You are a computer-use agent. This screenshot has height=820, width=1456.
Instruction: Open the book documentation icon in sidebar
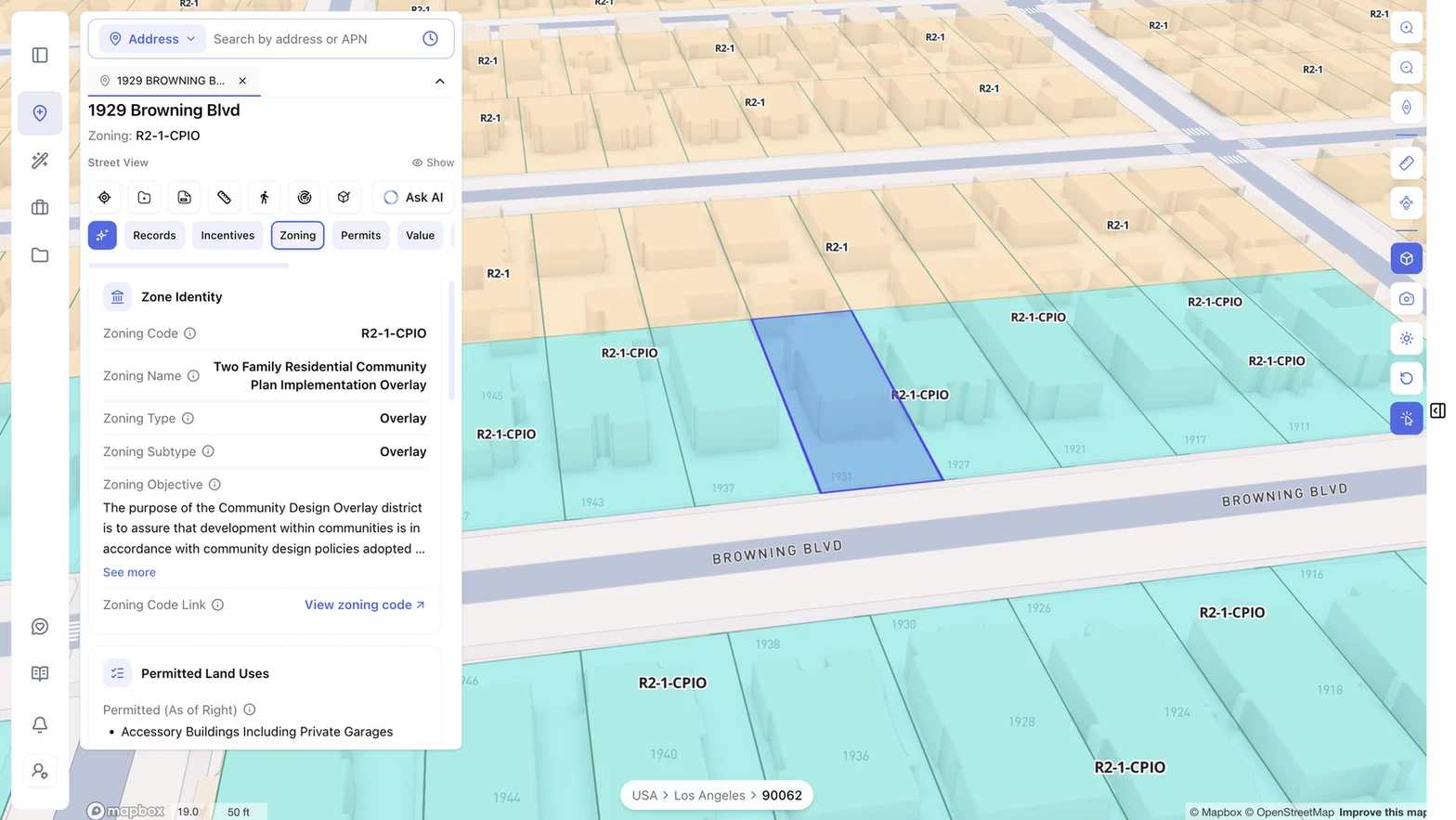coord(40,674)
